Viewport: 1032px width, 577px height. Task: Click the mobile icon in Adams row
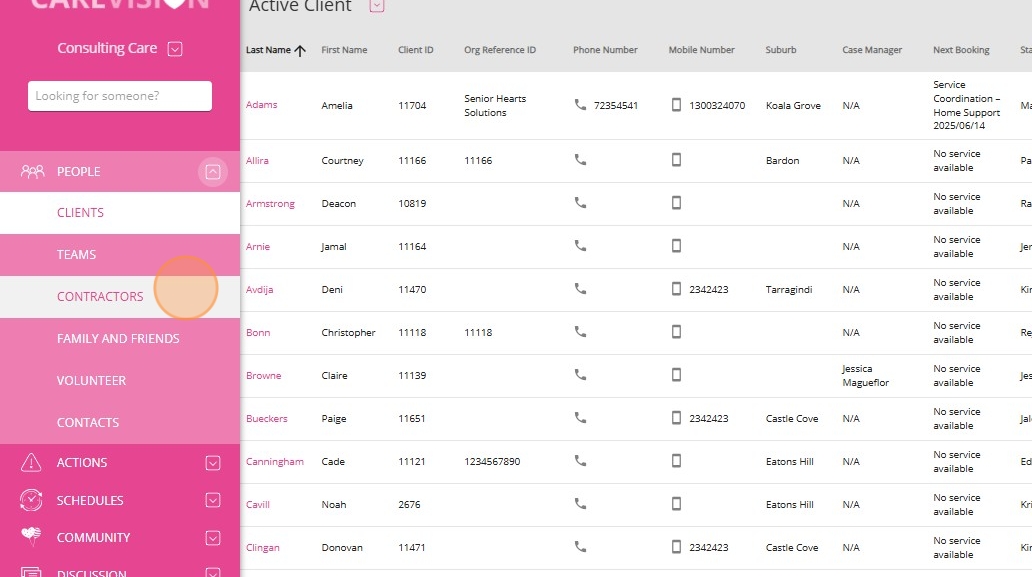676,105
